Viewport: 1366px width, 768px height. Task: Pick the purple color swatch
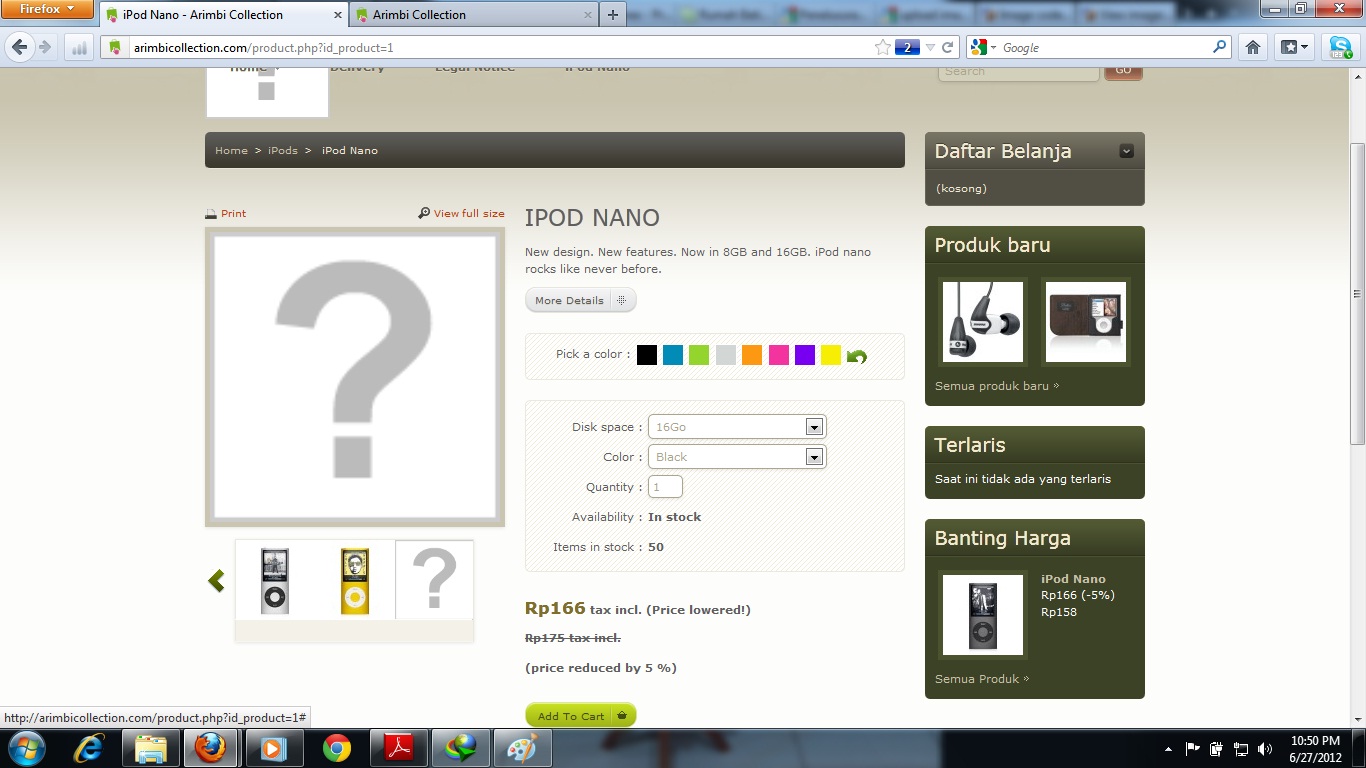pos(805,355)
